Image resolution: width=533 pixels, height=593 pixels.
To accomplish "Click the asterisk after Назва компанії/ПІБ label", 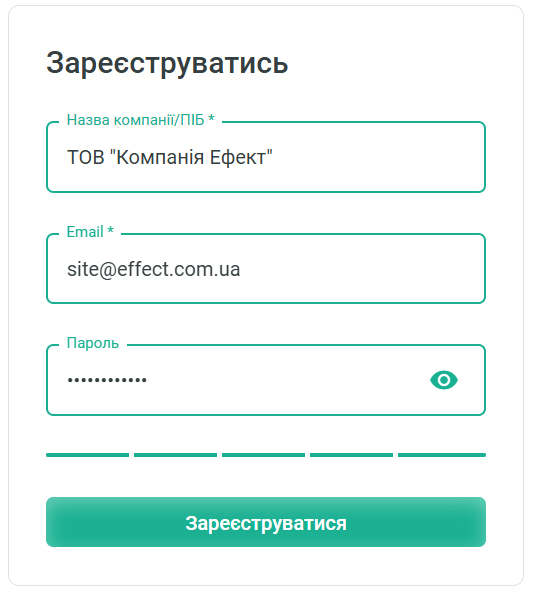I will (211, 118).
